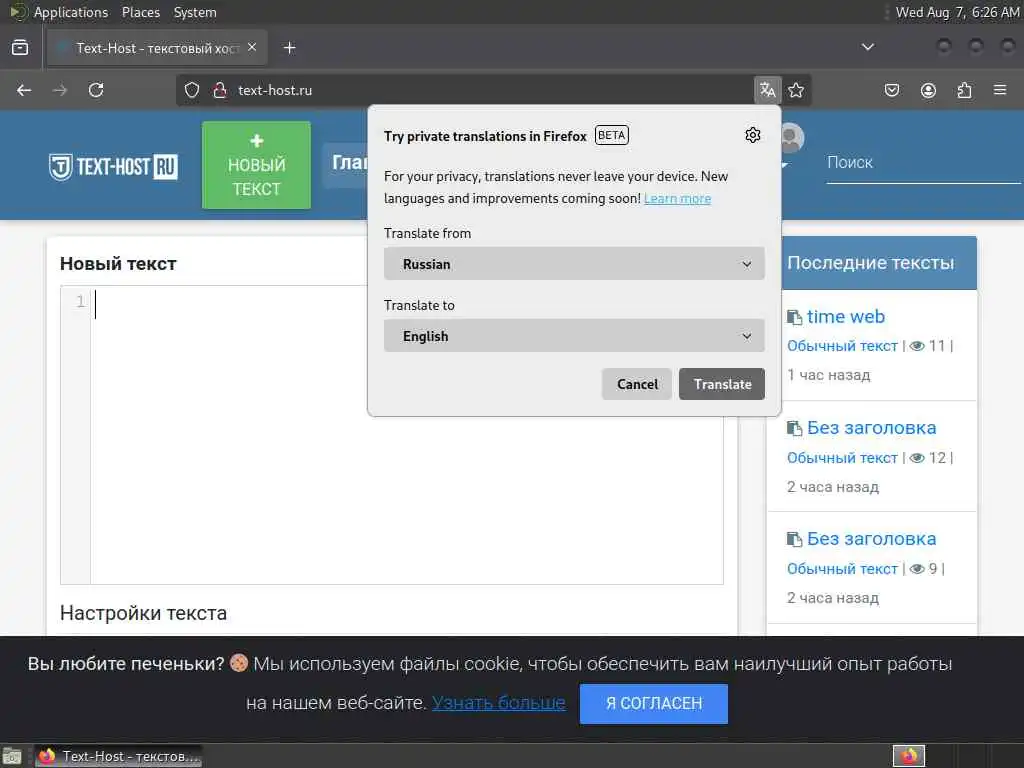This screenshot has height=768, width=1024.
Task: Open the Firefox hamburger menu
Action: coord(1000,90)
